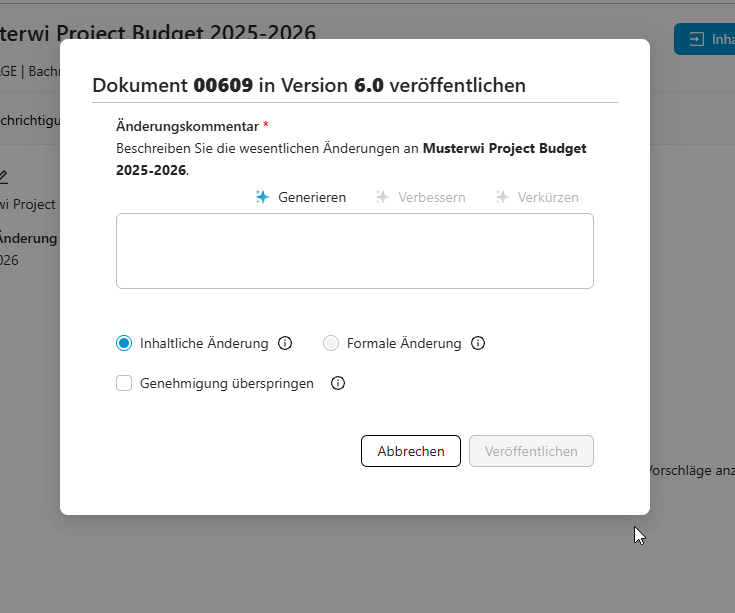Viewport: 735px width, 613px height.
Task: Click the Veröffentlichen button
Action: [531, 451]
